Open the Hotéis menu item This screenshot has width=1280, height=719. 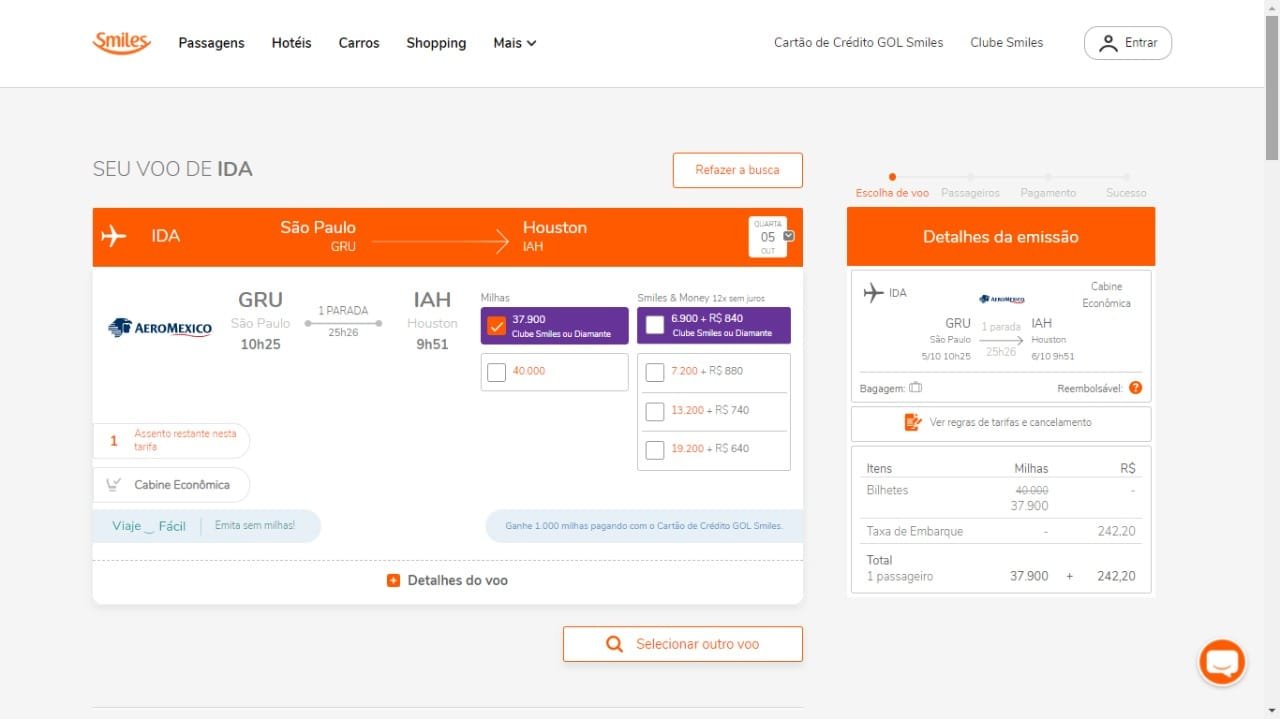tap(291, 43)
